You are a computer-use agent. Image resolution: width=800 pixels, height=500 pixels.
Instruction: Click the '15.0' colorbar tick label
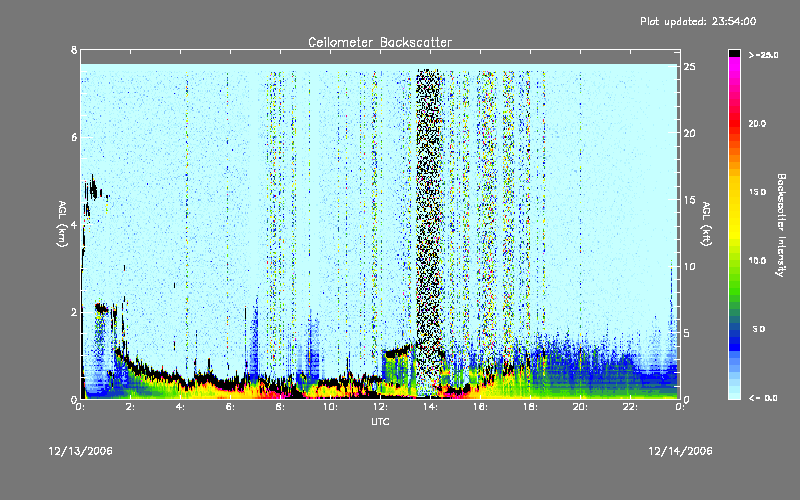pos(757,192)
